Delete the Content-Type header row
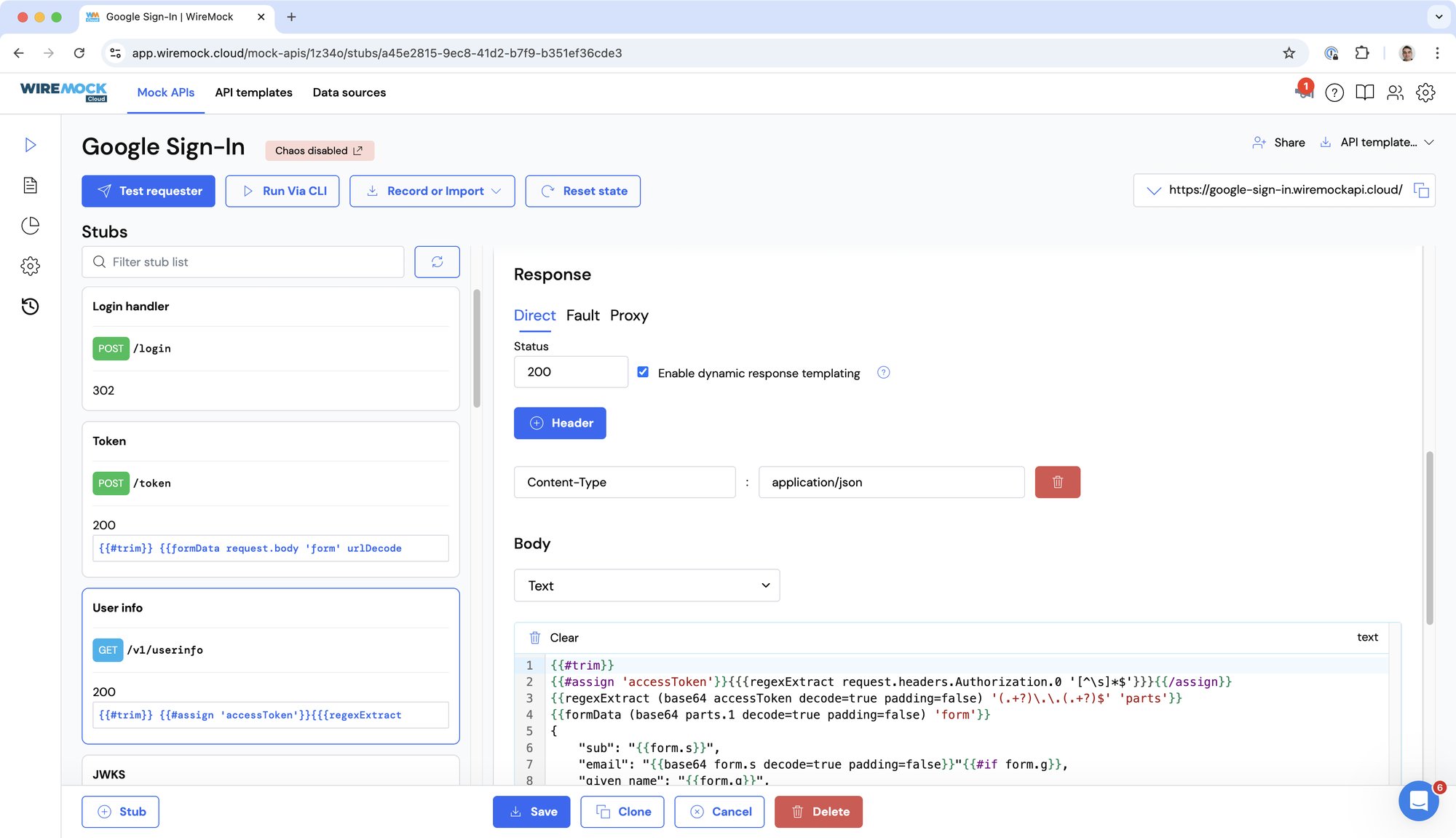1456x838 pixels. 1057,482
